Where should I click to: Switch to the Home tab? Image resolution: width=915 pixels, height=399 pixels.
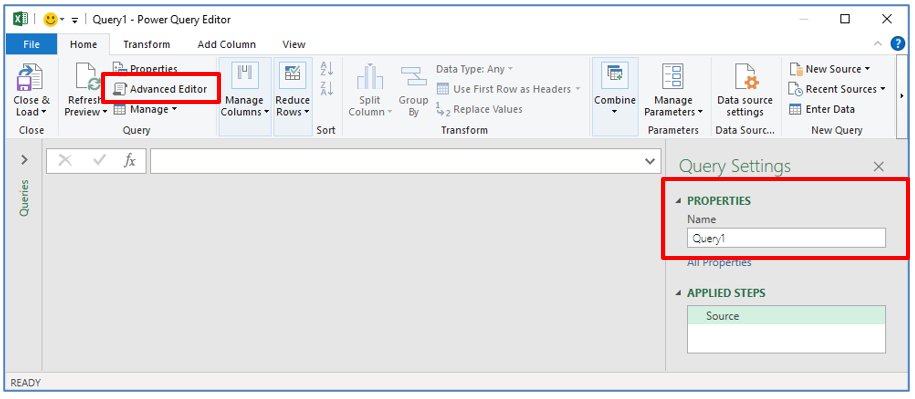[x=84, y=44]
